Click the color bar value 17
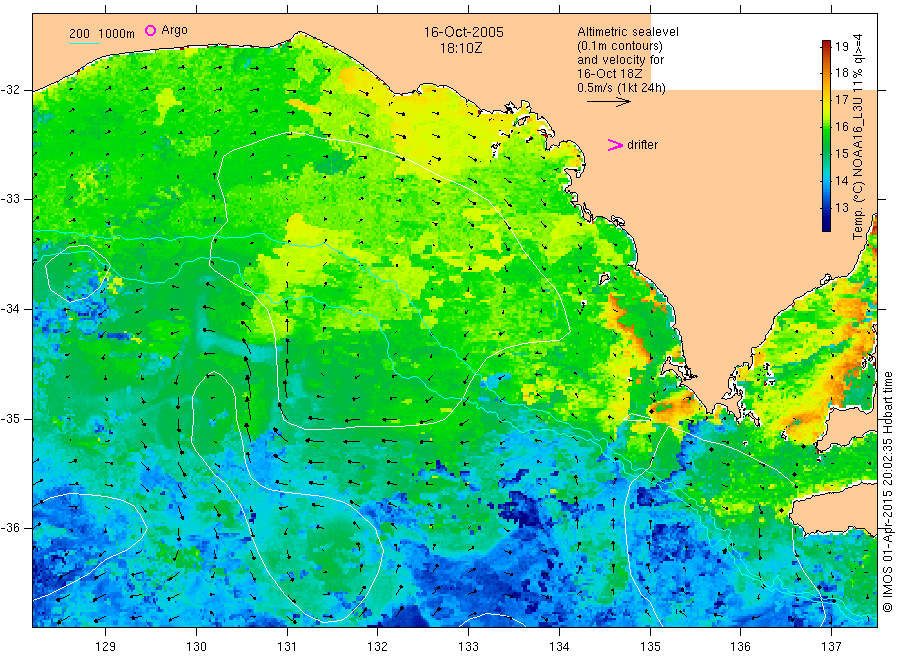 click(x=841, y=100)
